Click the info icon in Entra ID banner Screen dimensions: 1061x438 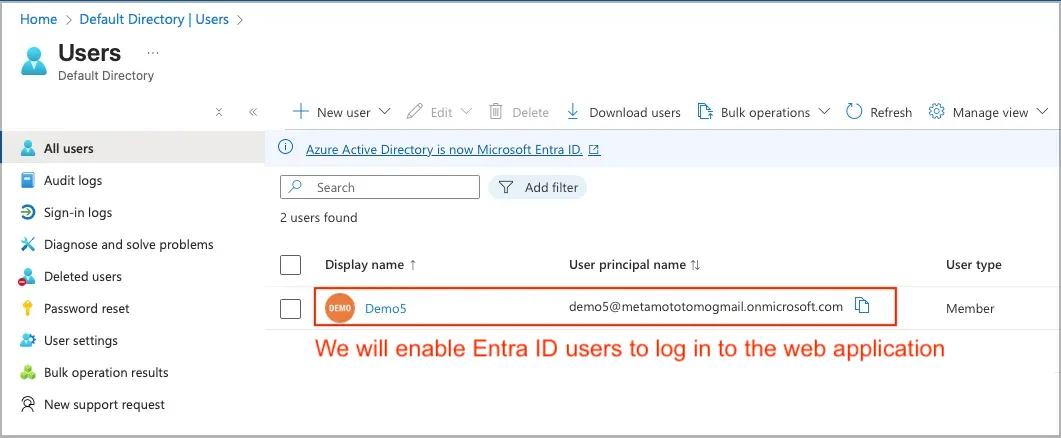coord(286,149)
